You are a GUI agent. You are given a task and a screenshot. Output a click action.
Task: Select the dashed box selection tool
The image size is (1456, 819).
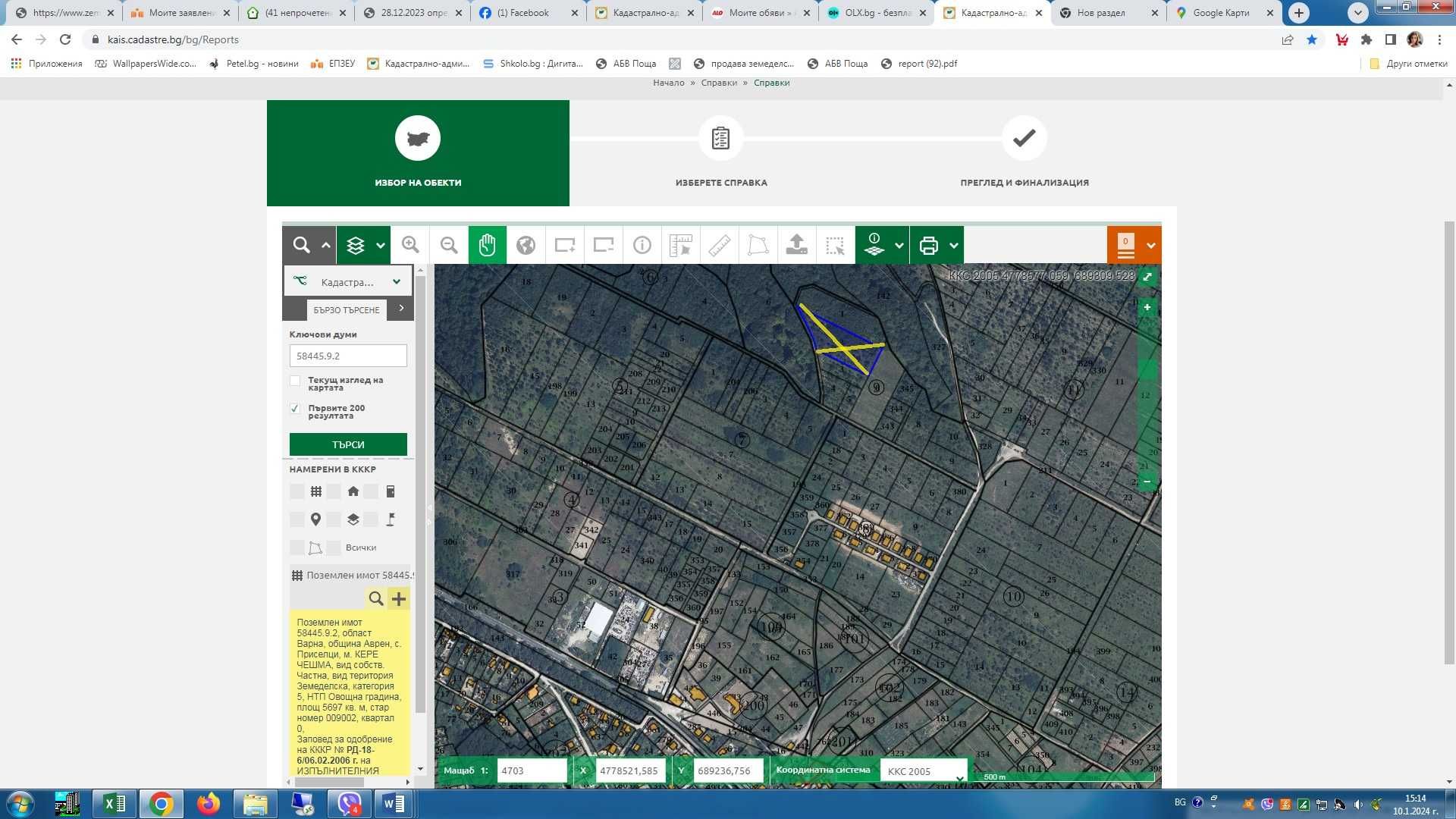pos(835,245)
